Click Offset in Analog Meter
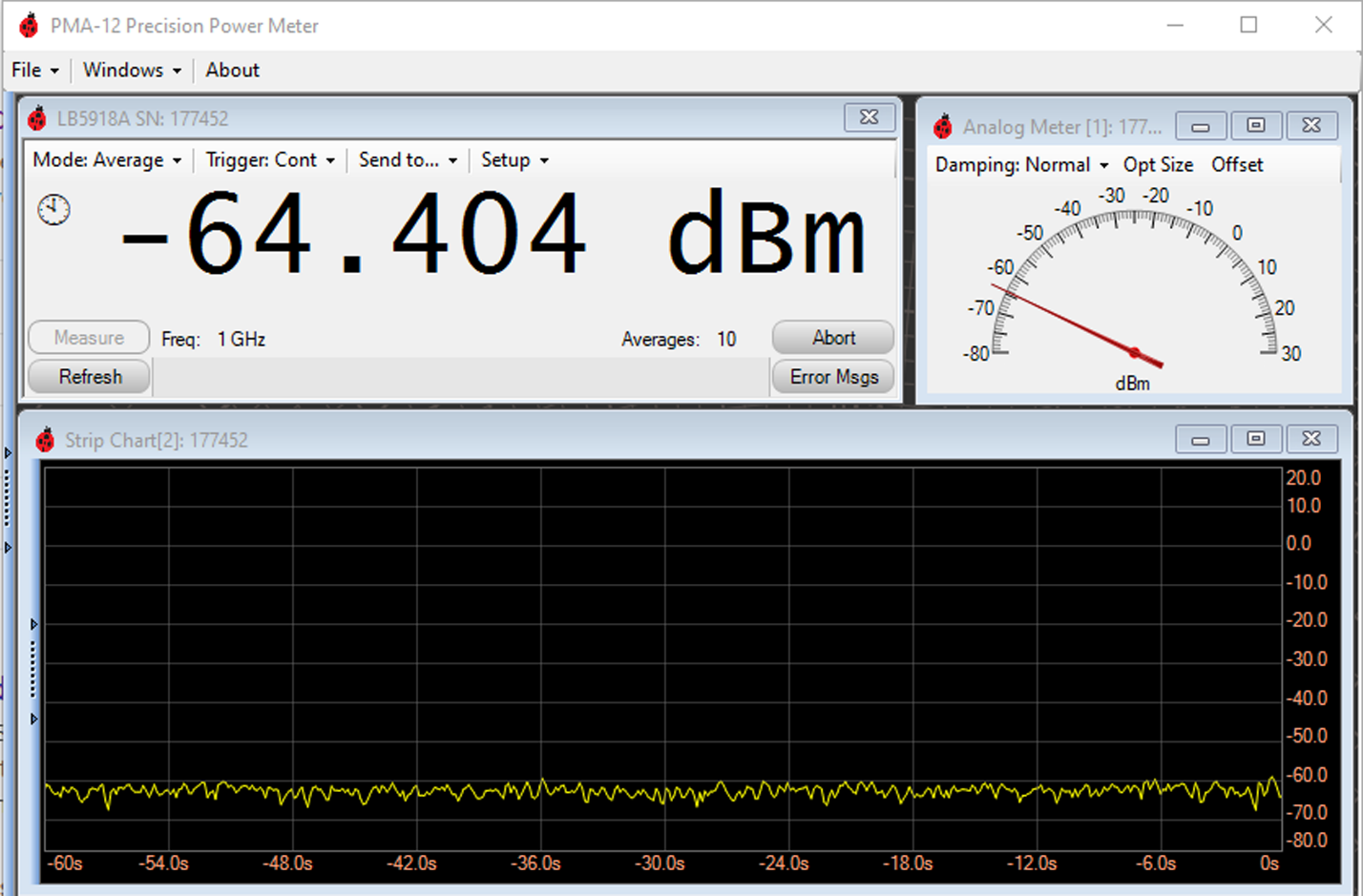Image resolution: width=1363 pixels, height=896 pixels. (1237, 164)
